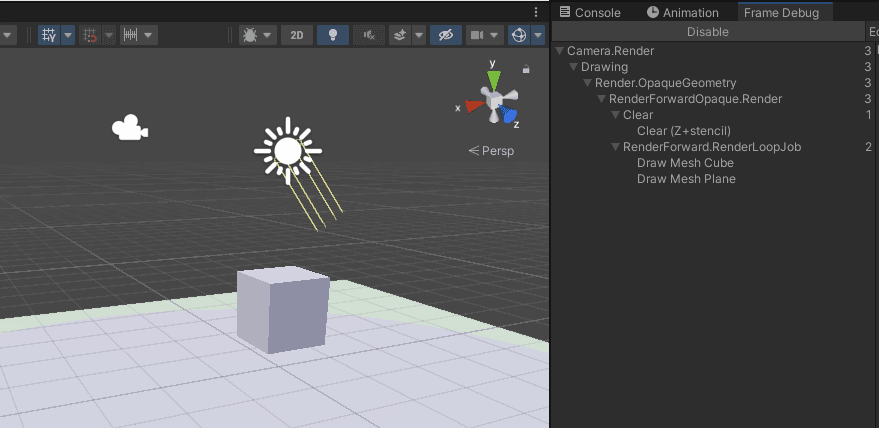Screen dimensions: 879x428
Task: Click the orientation gizmo center cube
Action: tap(494, 100)
